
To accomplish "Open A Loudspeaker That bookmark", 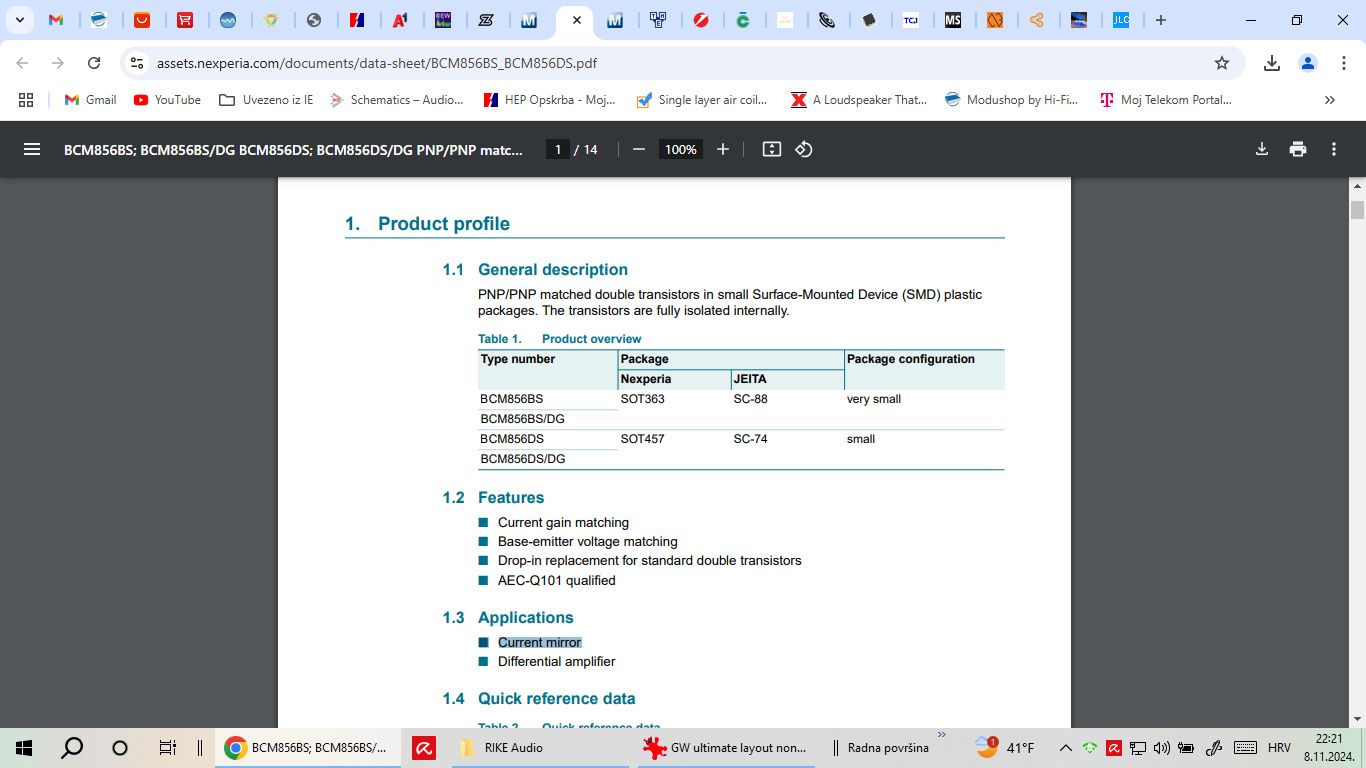I will tap(859, 100).
